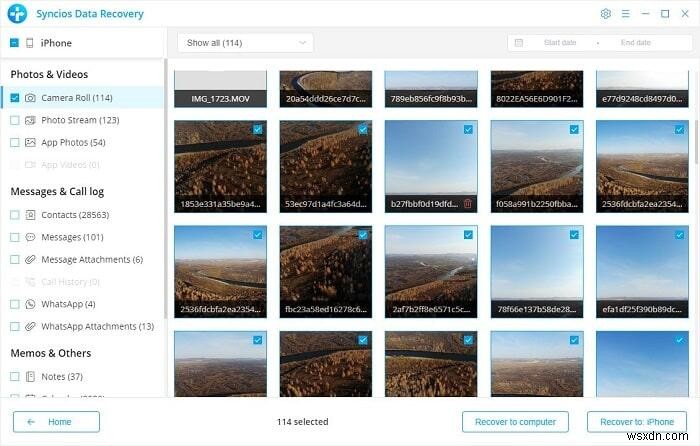The height and width of the screenshot is (446, 700).
Task: Click the Contacts icon
Action: tap(30, 215)
